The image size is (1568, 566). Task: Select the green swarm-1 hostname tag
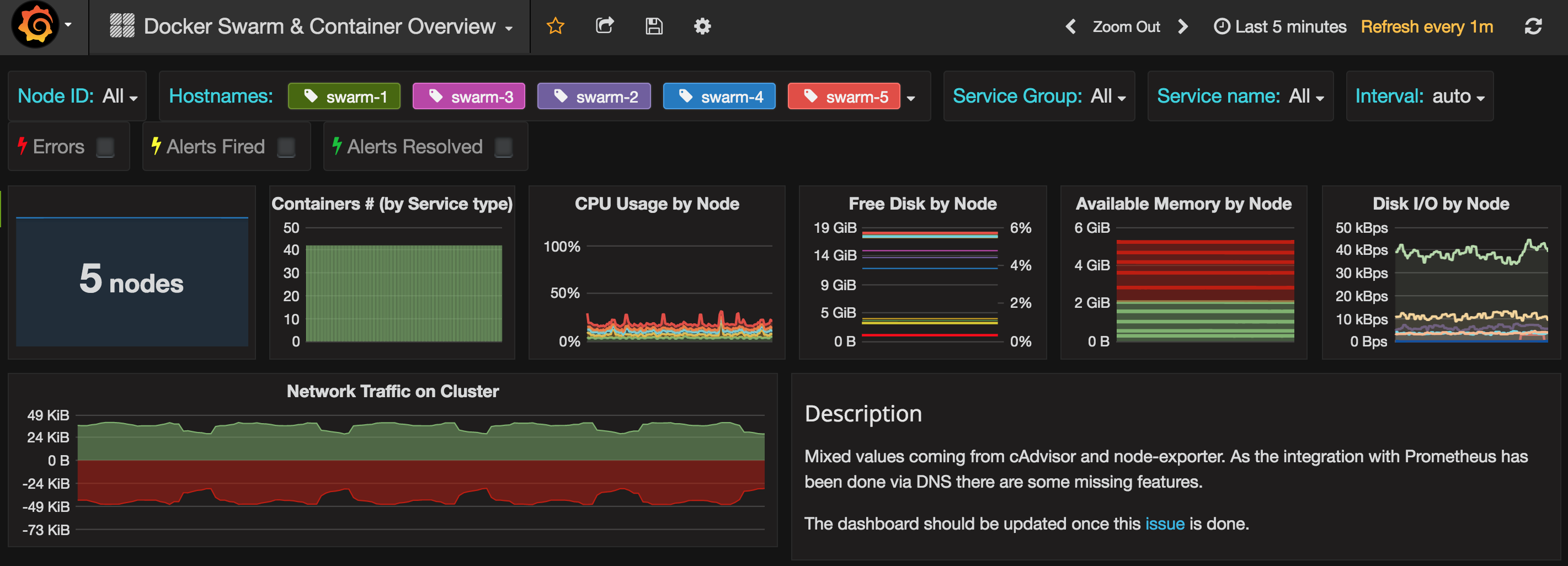[344, 96]
